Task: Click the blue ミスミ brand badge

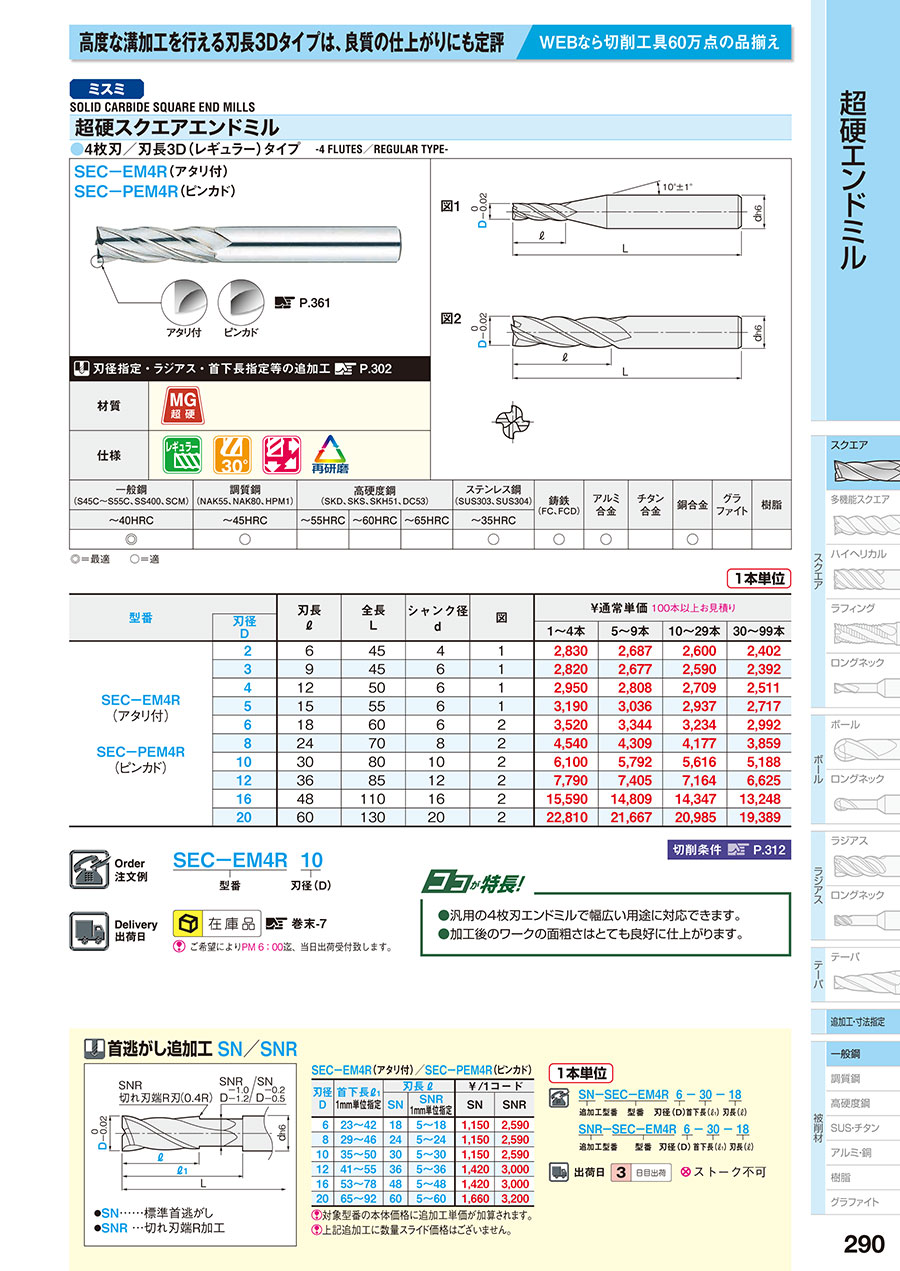Action: 108,87
